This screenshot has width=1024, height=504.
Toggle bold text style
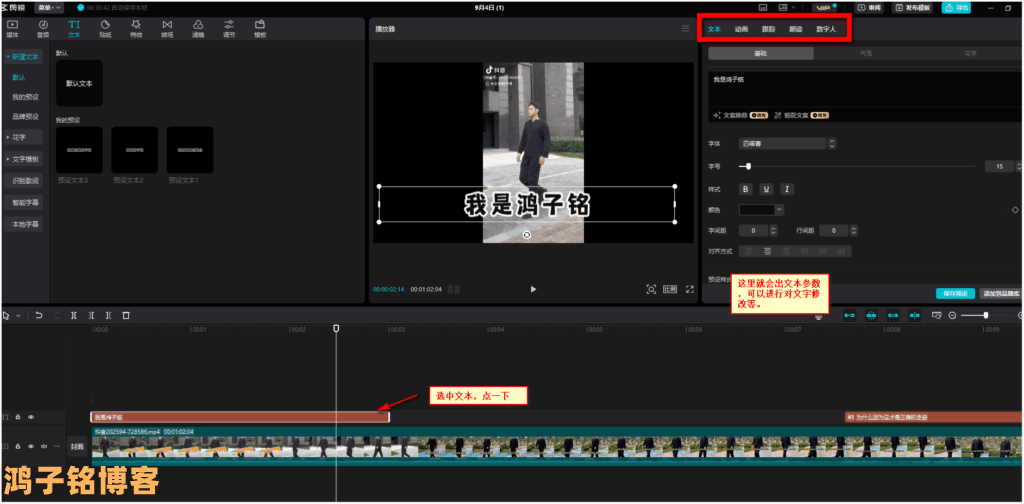point(745,188)
